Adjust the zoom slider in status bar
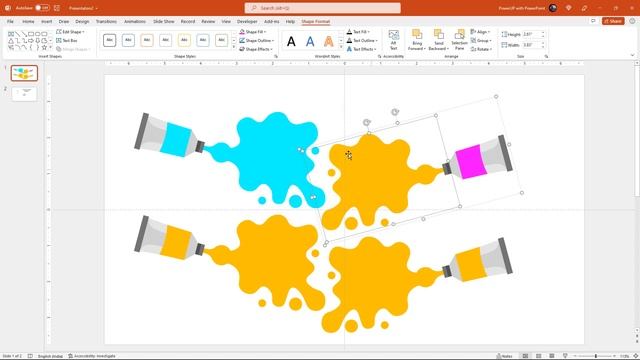 (596, 356)
